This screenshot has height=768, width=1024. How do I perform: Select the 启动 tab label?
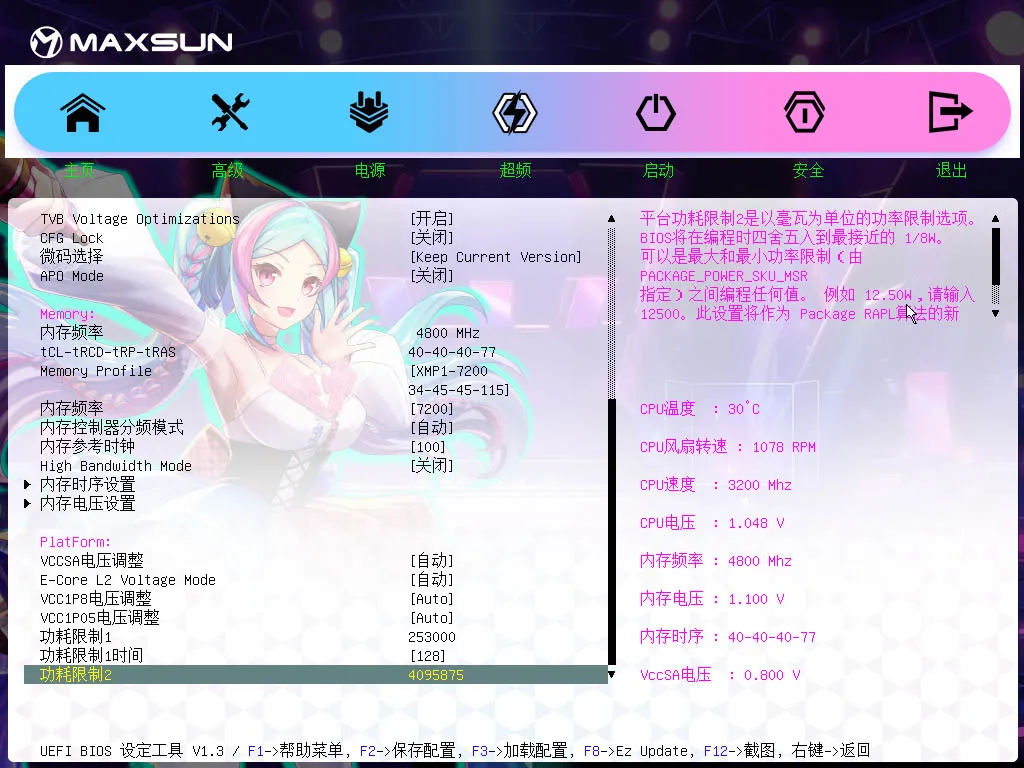[658, 170]
